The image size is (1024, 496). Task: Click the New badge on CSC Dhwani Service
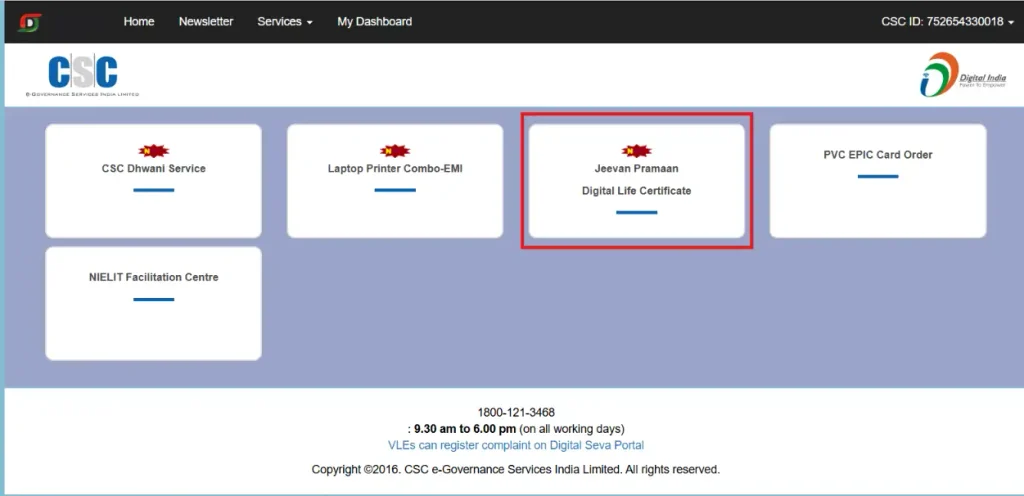click(153, 151)
